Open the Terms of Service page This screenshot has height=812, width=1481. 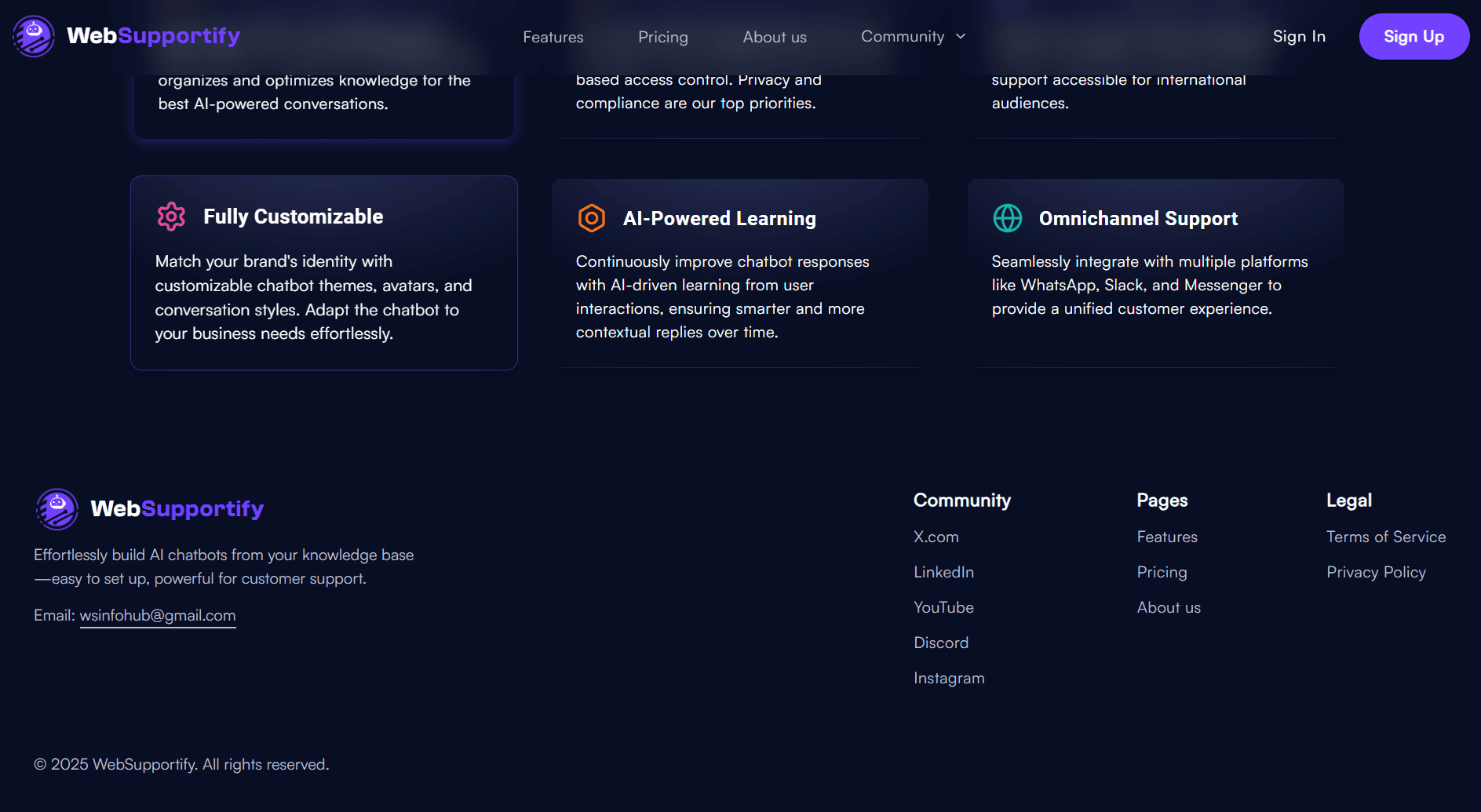[x=1386, y=537]
